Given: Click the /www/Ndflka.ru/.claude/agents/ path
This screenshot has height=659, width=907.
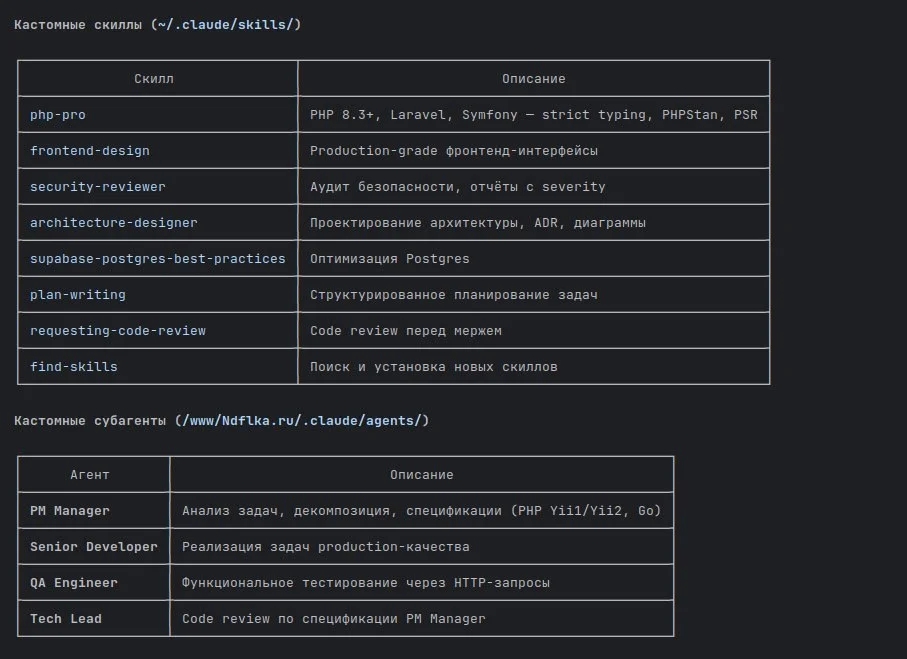Looking at the screenshot, I should [x=302, y=421].
